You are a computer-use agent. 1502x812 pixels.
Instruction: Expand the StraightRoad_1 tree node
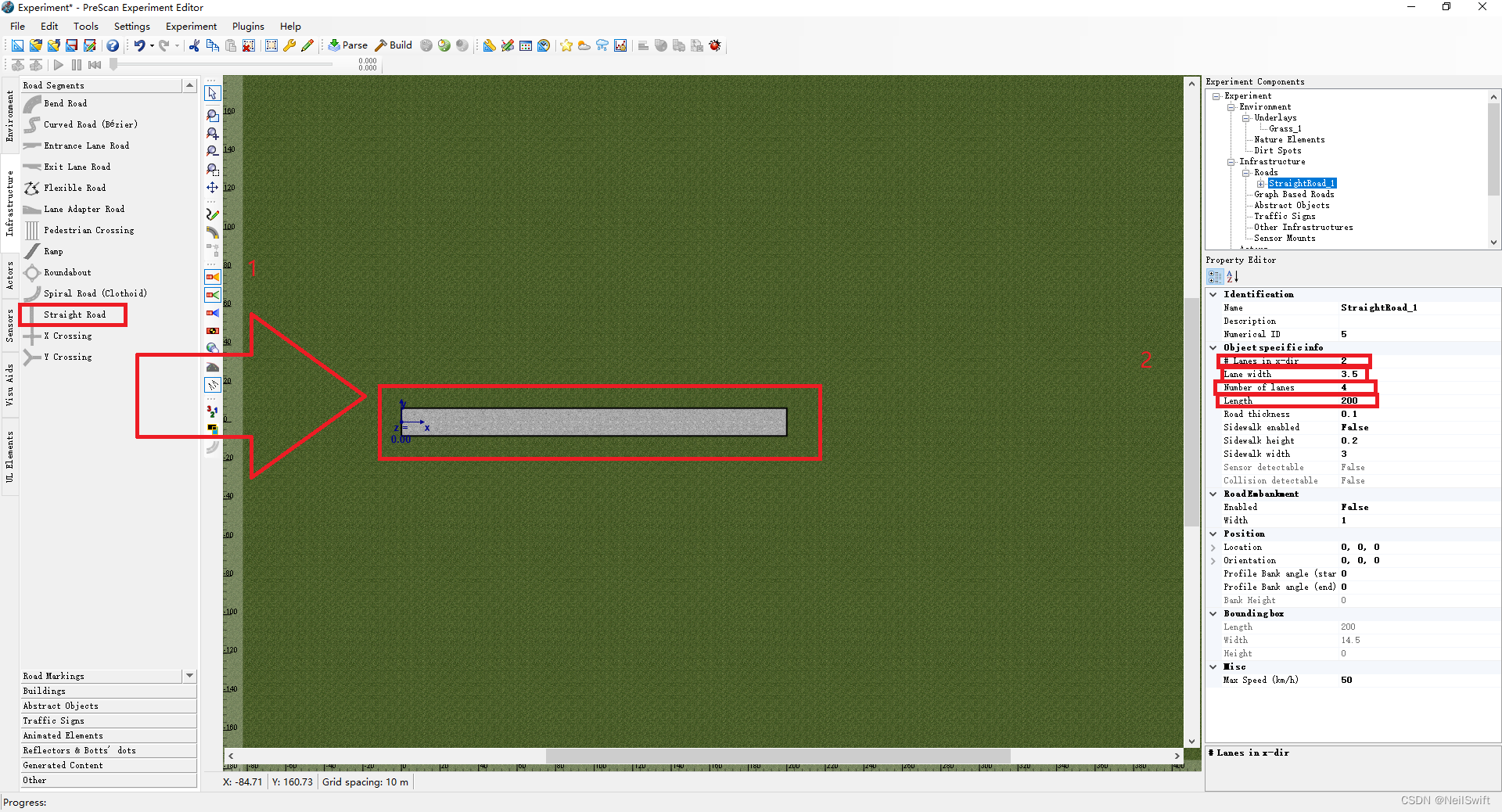[1261, 184]
